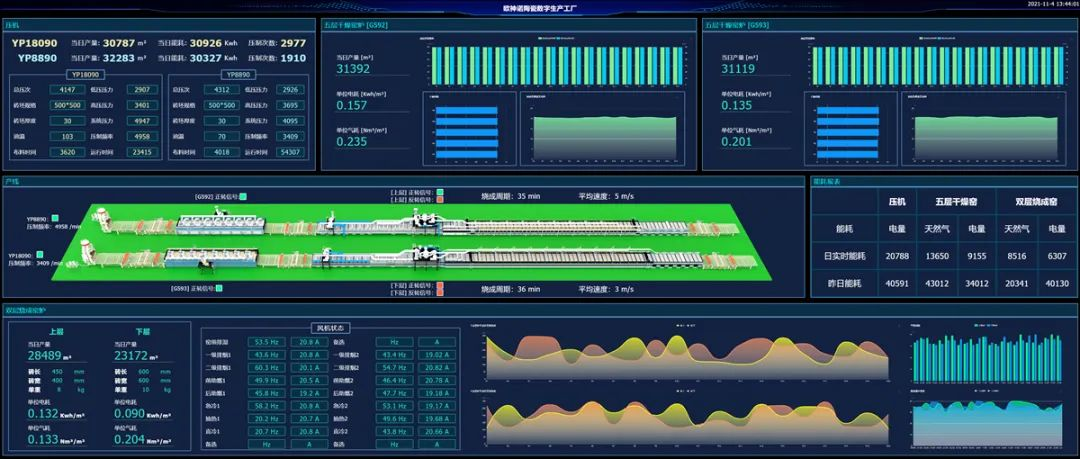
Task: Click the 上层 反转信号 orange indicator
Action: pyautogui.click(x=439, y=200)
